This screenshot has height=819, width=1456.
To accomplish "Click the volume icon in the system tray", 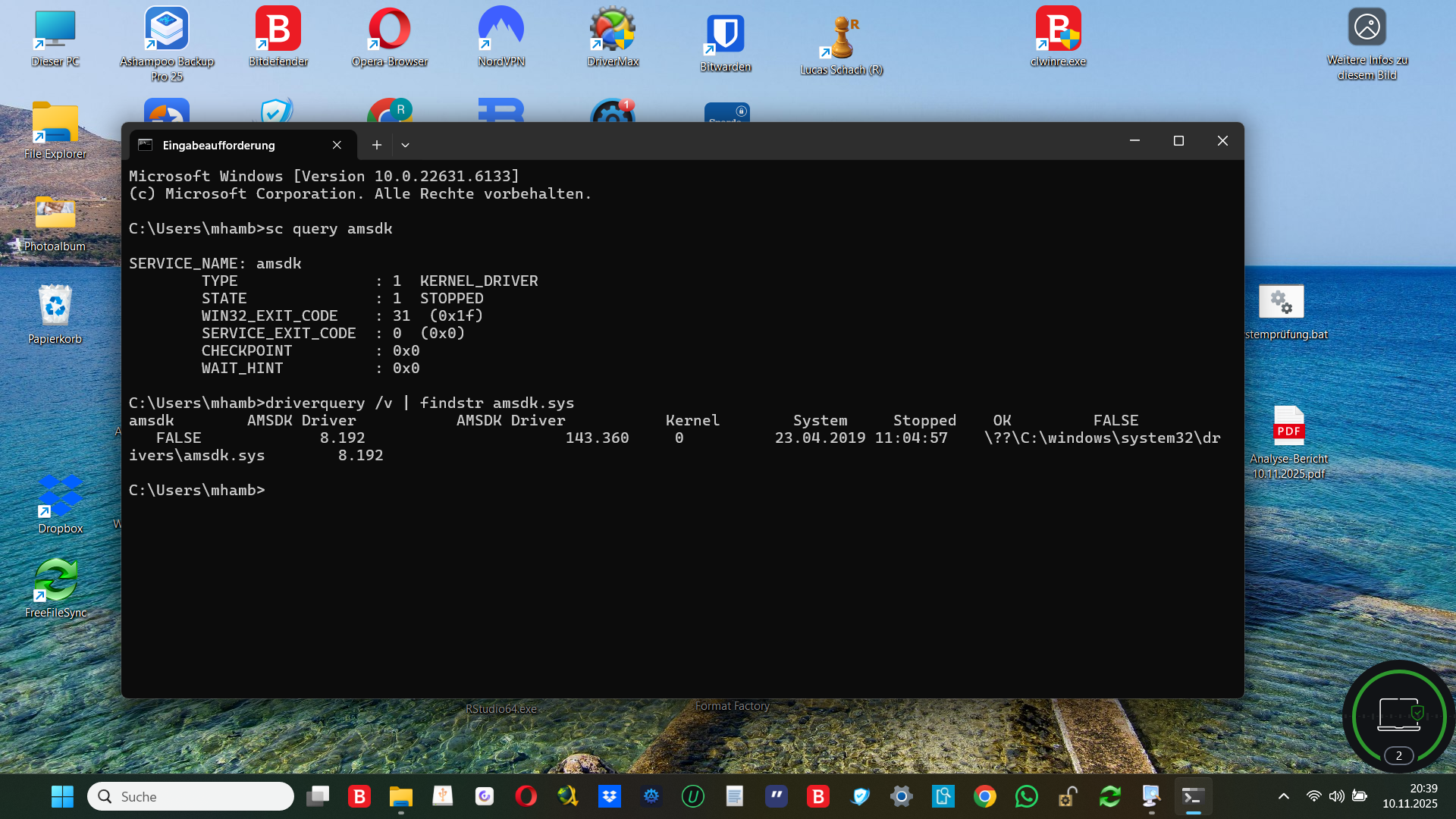I will pyautogui.click(x=1336, y=796).
